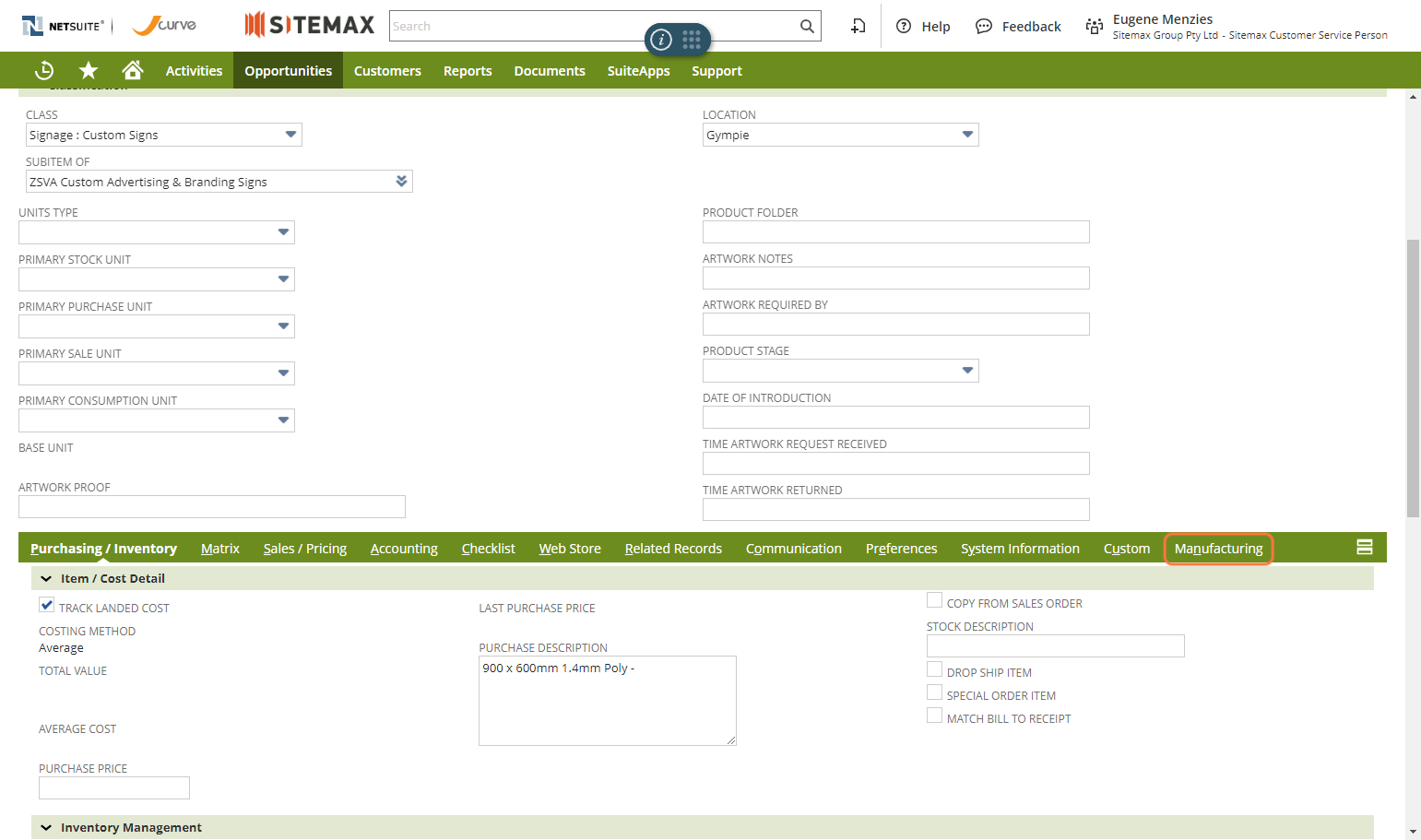Uncheck Track Landed Cost checkbox

click(x=47, y=605)
